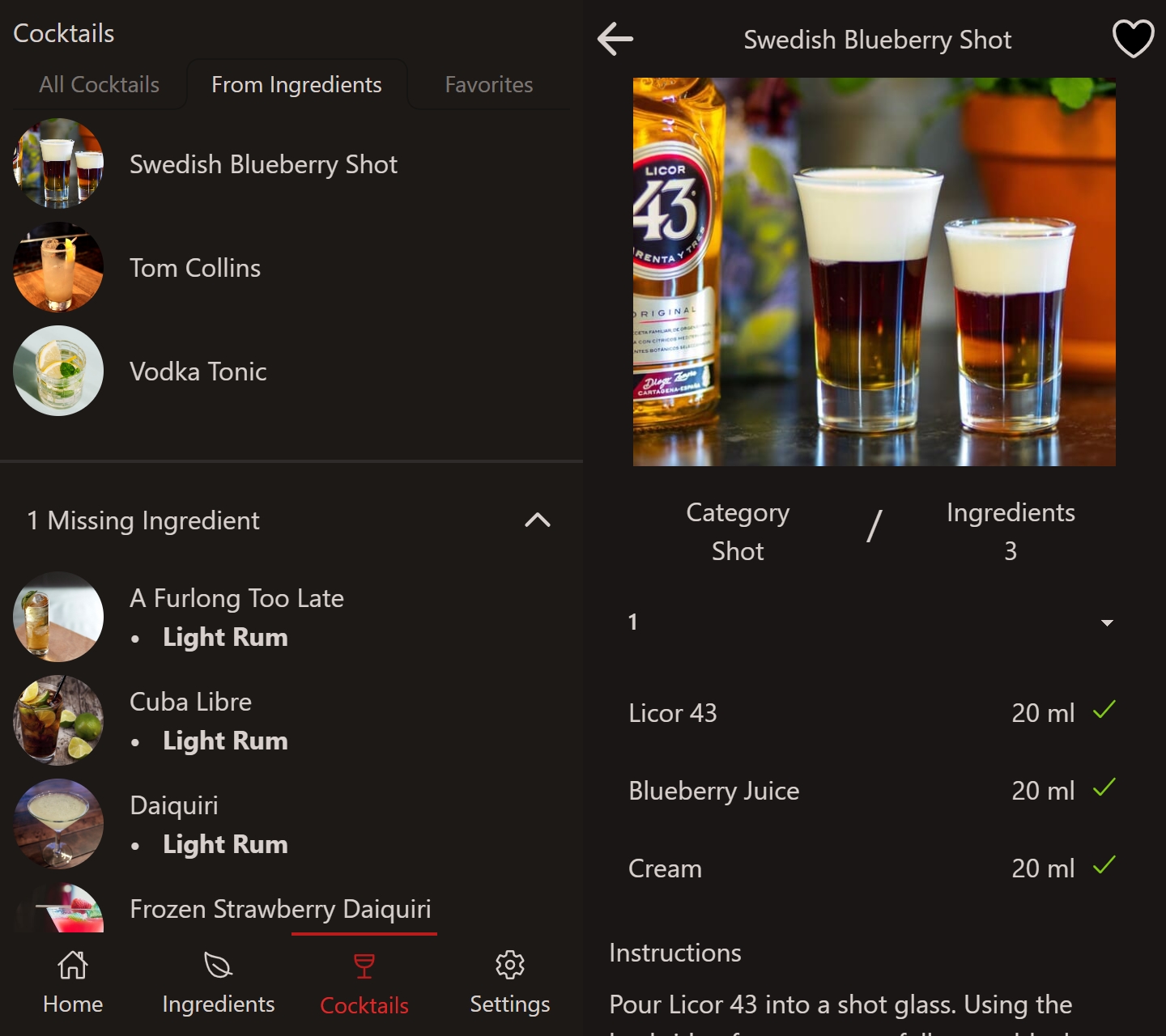Open the Settings gear icon

510,965
